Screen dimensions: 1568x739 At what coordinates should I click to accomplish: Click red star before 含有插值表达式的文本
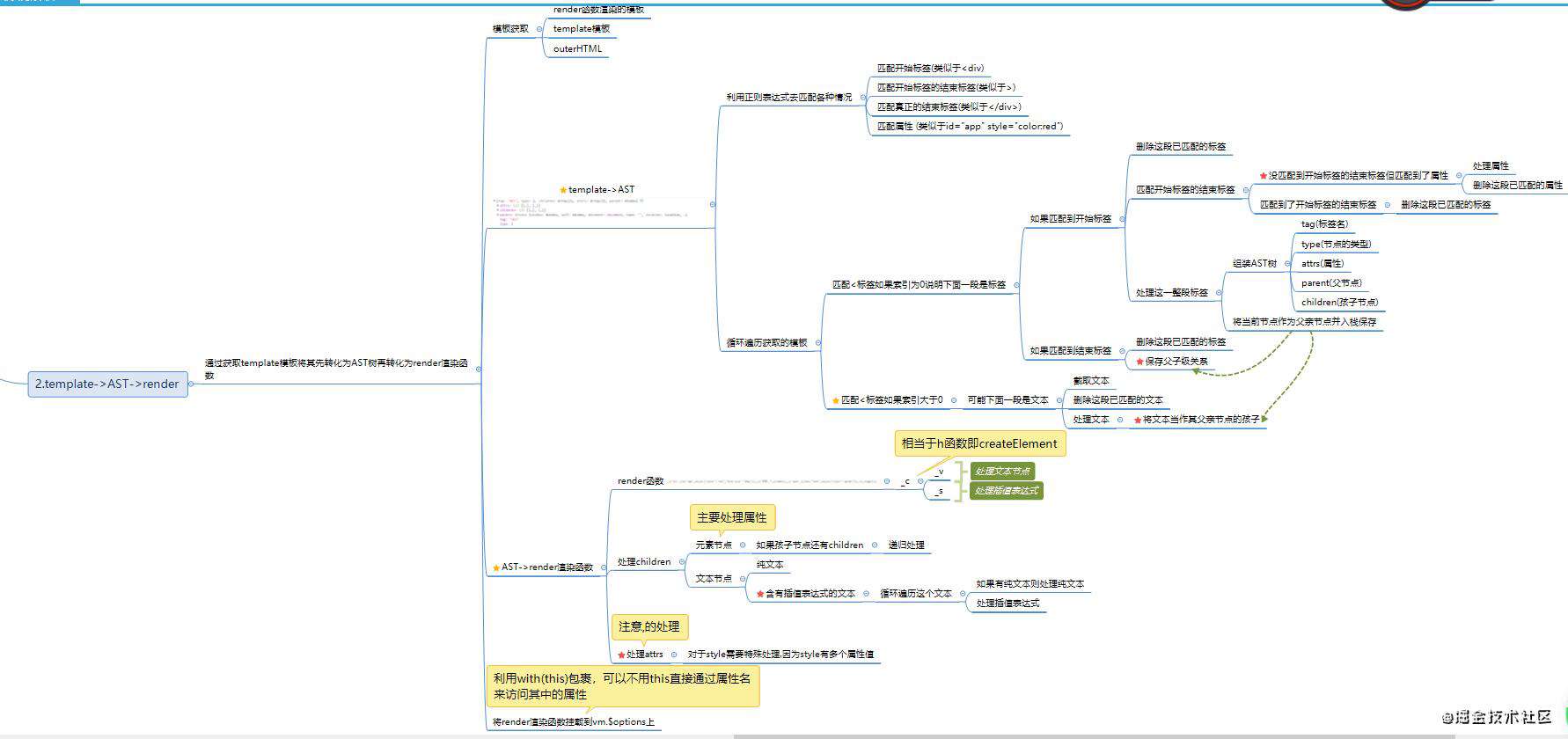[760, 594]
